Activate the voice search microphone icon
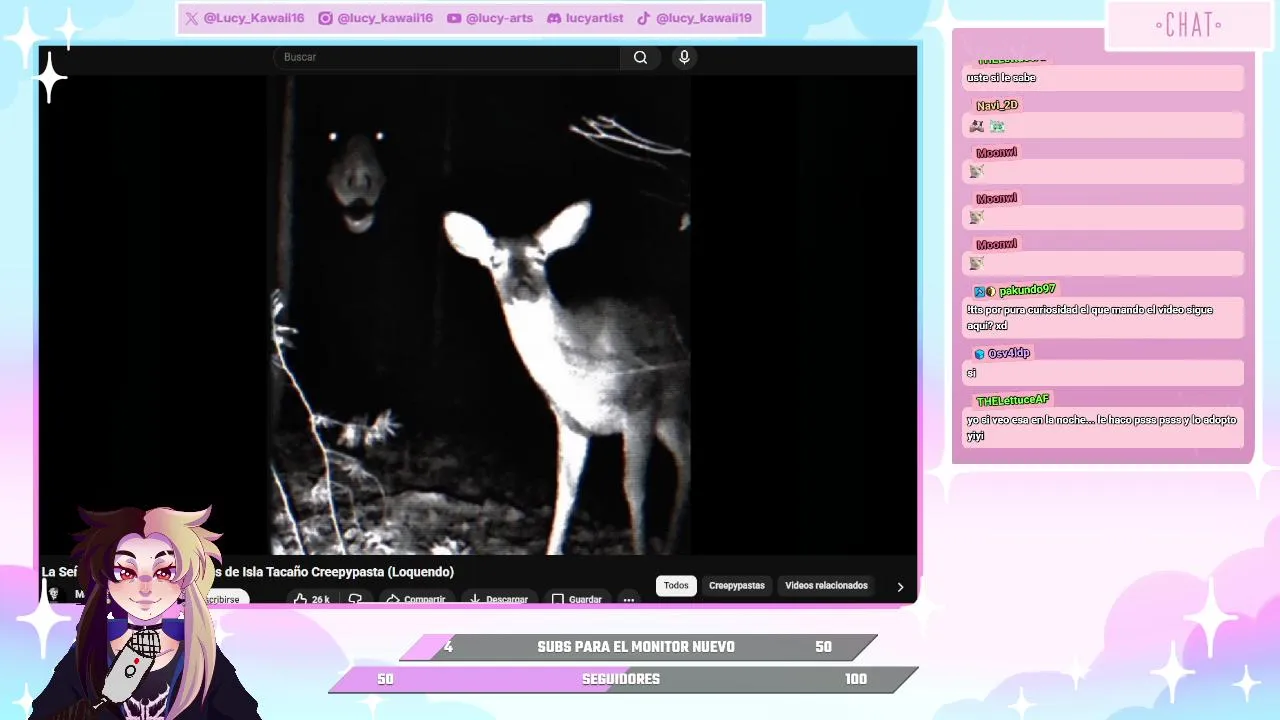The image size is (1280, 720). pos(684,58)
